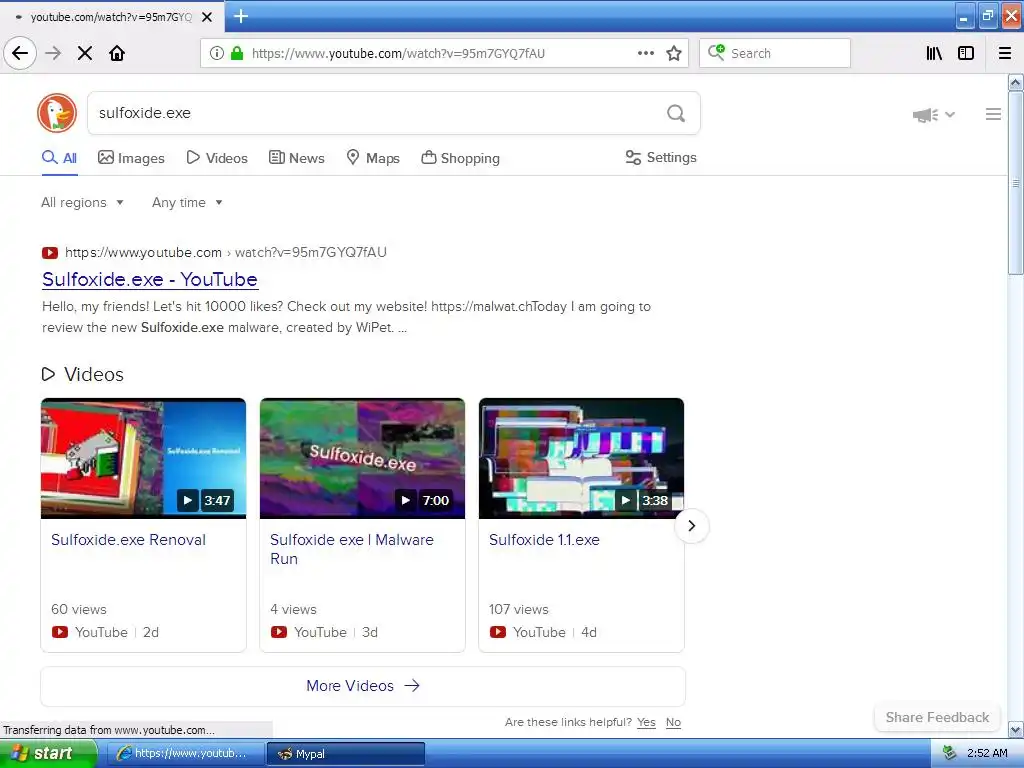Click the 60 views text
Viewport: 1024px width, 768px height.
[79, 609]
